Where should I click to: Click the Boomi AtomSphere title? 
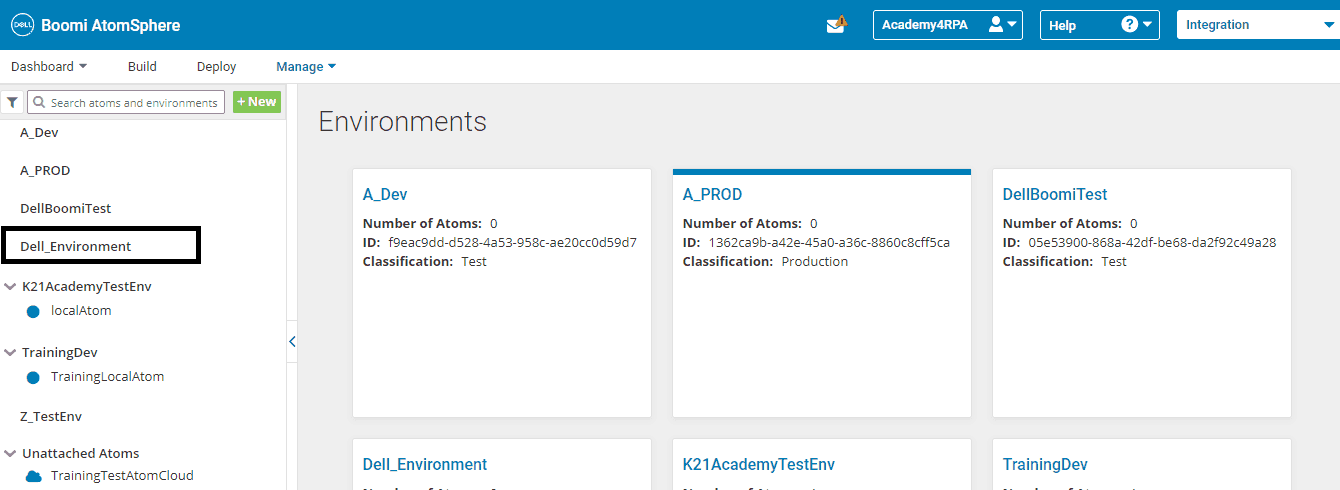[110, 25]
